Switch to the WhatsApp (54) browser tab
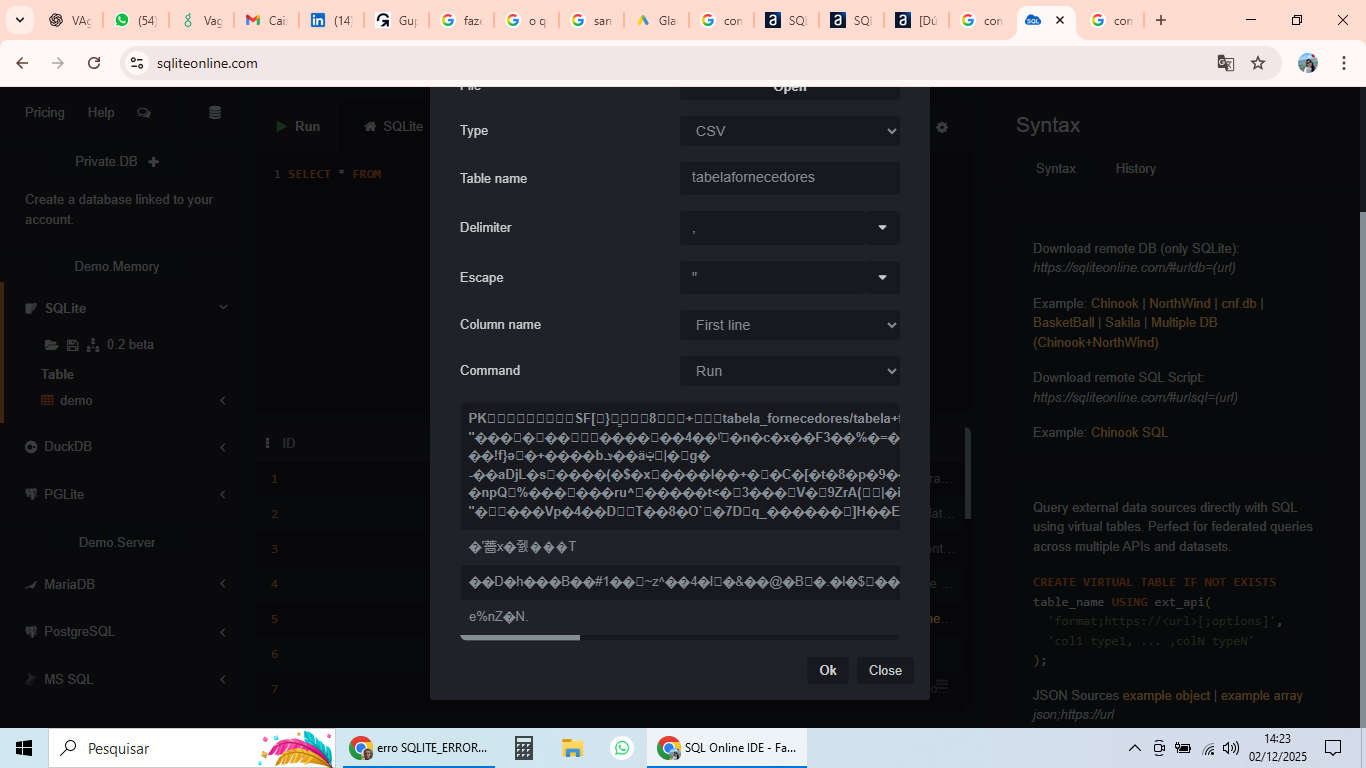1366x768 pixels. coord(136,20)
